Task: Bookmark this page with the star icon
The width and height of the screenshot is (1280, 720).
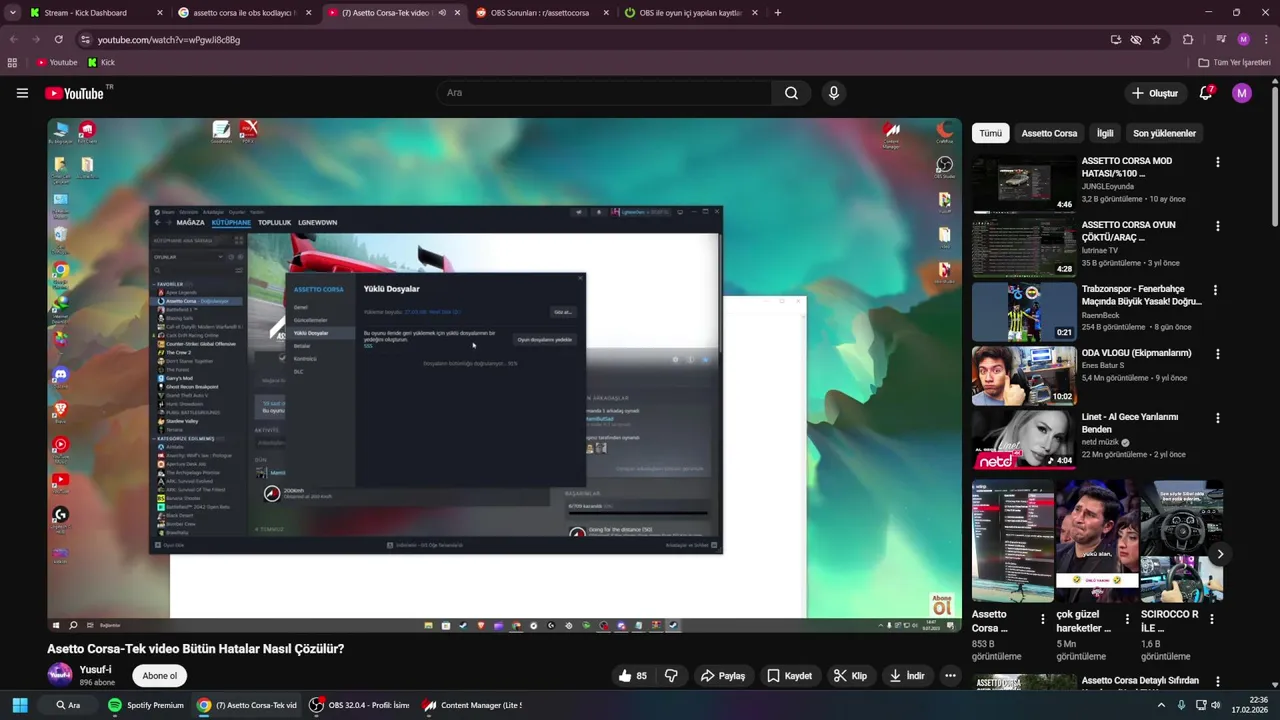Action: pos(1156,40)
